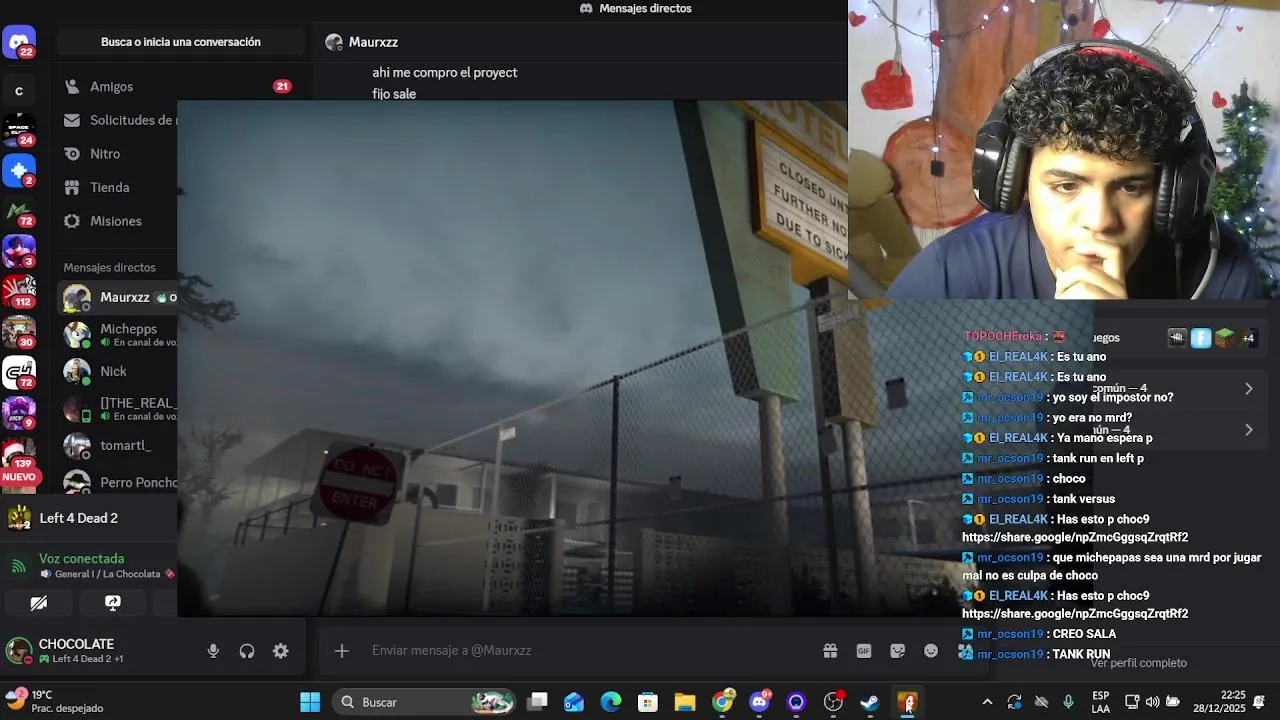
Task: Click the Busca o inicia una conversación box
Action: [x=181, y=42]
